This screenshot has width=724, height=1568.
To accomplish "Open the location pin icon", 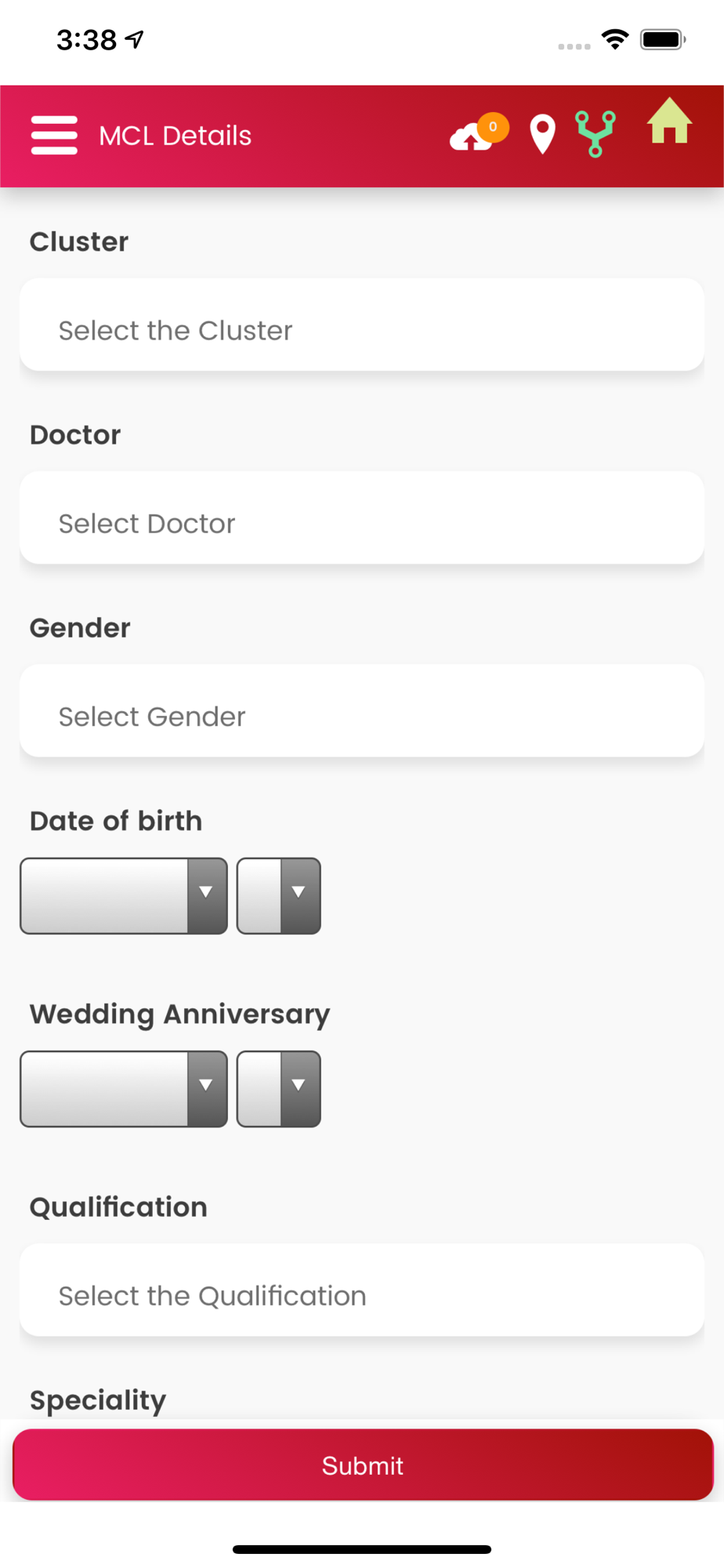I will tap(542, 134).
